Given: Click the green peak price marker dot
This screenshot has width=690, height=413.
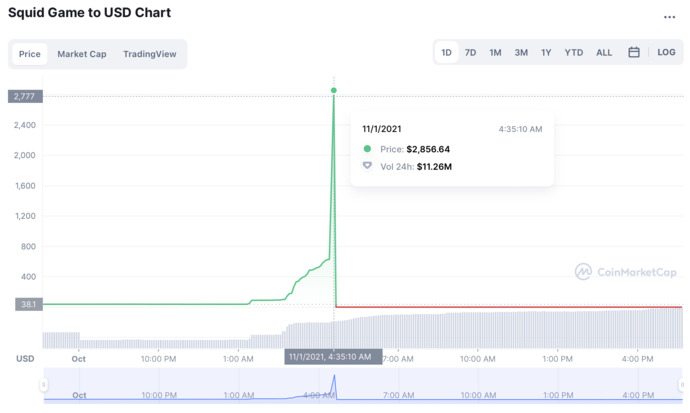Looking at the screenshot, I should (x=334, y=90).
